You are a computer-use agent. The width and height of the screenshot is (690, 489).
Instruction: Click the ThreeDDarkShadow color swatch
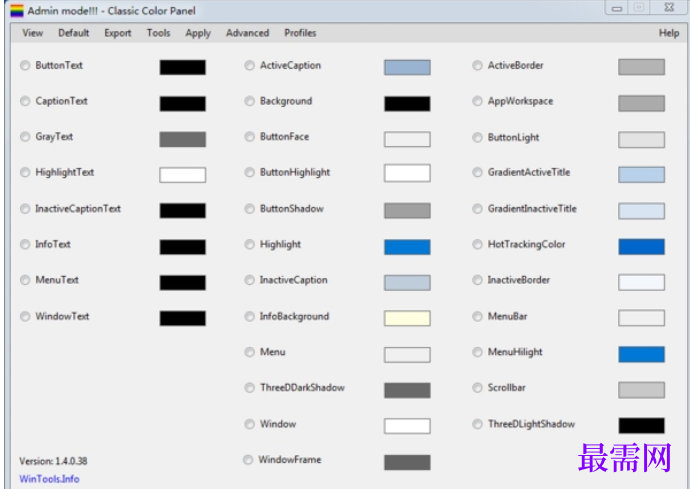point(407,390)
